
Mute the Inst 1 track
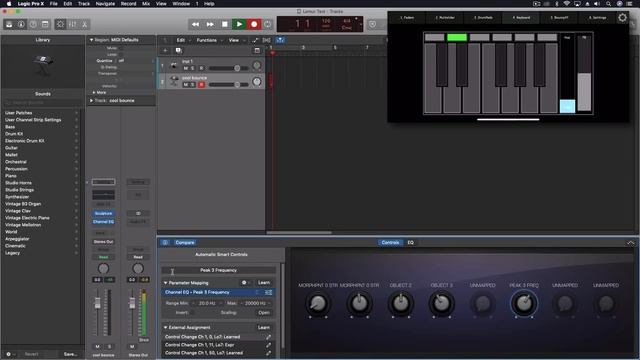[186, 68]
